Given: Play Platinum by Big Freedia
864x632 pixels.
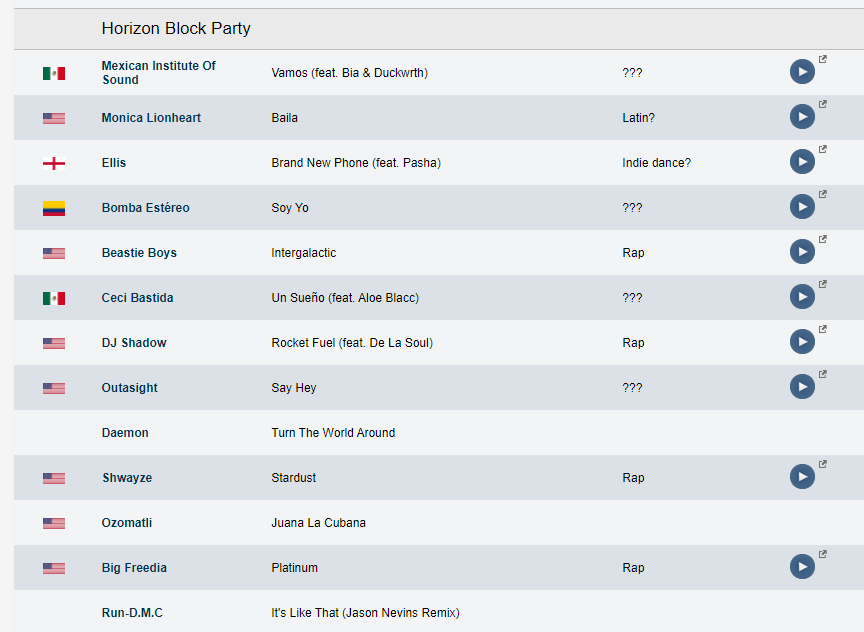Looking at the screenshot, I should [802, 566].
